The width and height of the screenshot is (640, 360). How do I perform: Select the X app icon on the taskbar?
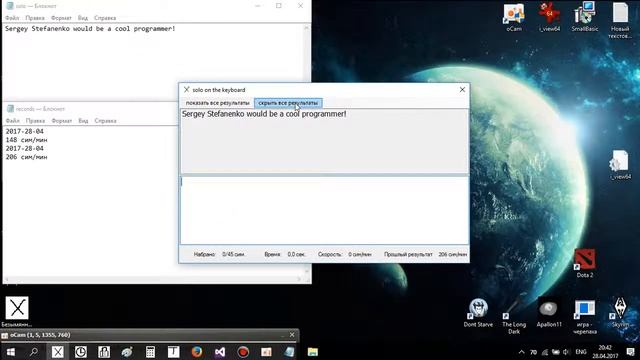pos(58,352)
